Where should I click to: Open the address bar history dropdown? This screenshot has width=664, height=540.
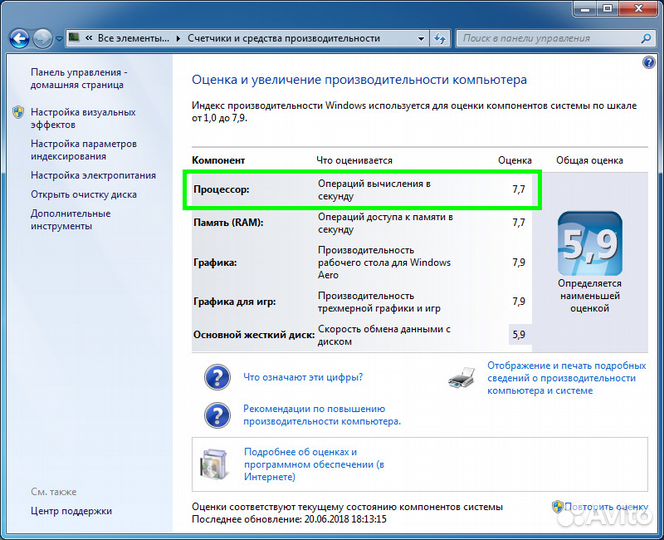pos(421,39)
